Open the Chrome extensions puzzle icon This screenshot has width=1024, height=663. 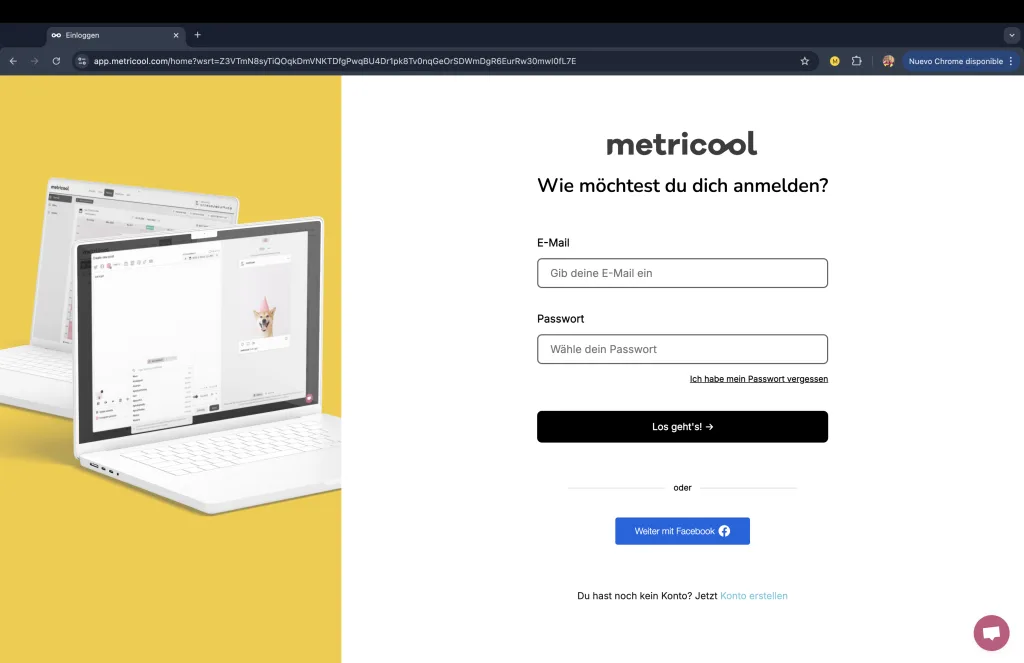pyautogui.click(x=856, y=61)
